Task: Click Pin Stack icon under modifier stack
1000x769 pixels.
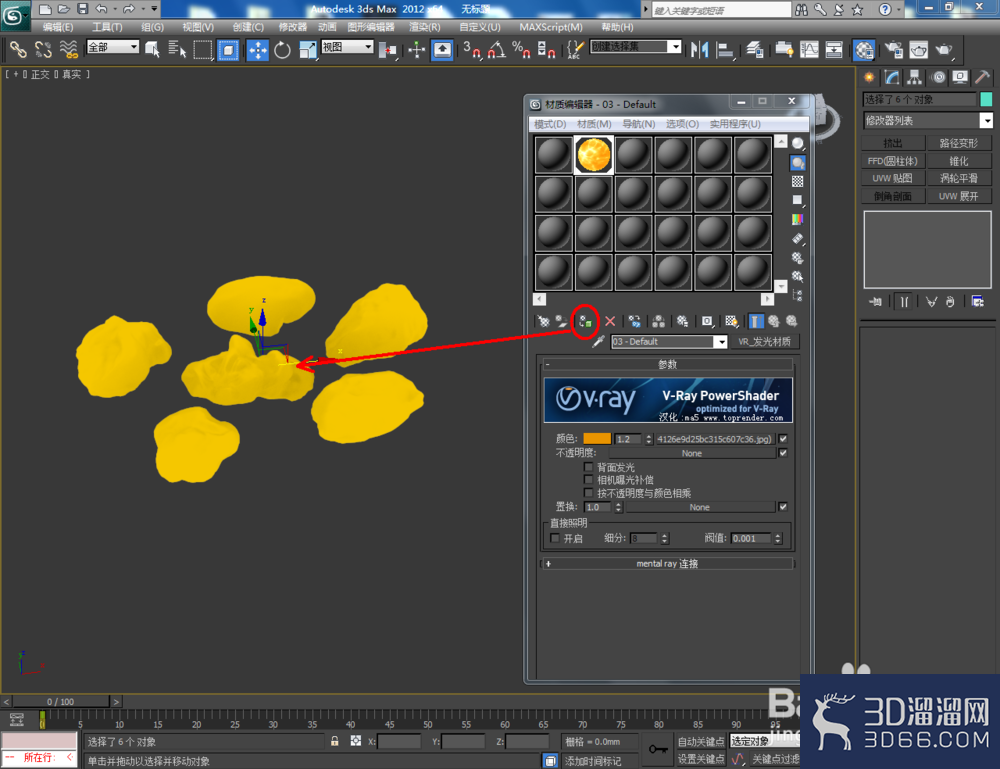Action: click(876, 302)
